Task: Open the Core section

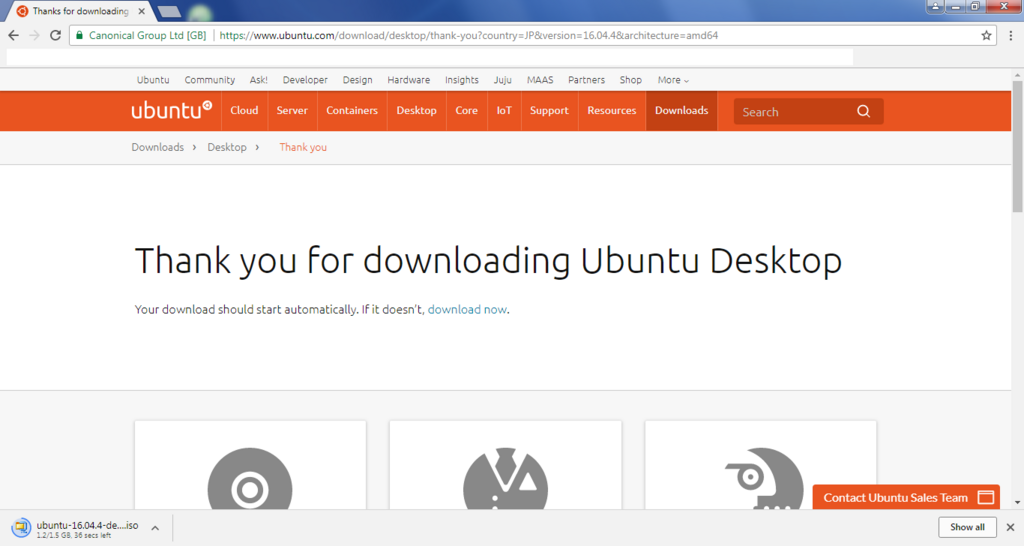Action: 466,110
